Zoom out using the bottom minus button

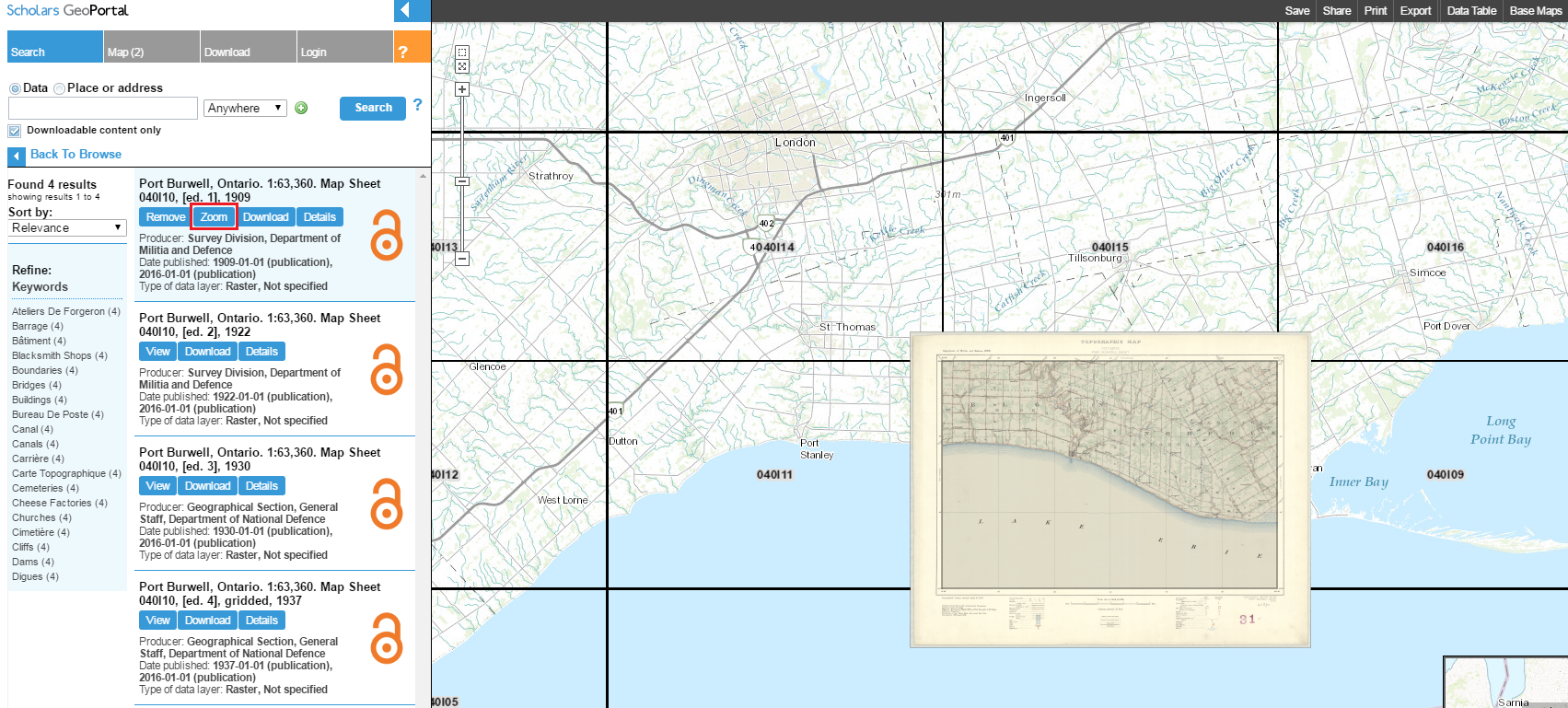click(462, 259)
